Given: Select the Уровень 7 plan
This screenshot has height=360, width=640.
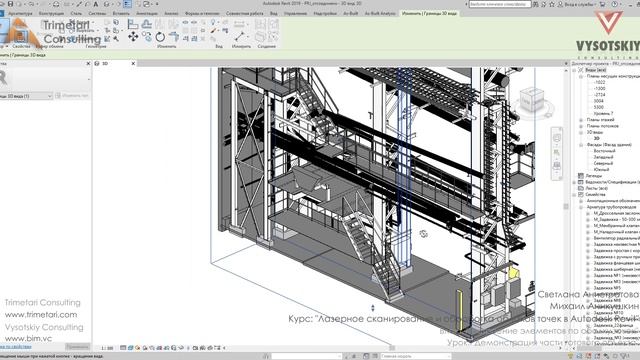Looking at the screenshot, I should click(x=603, y=113).
